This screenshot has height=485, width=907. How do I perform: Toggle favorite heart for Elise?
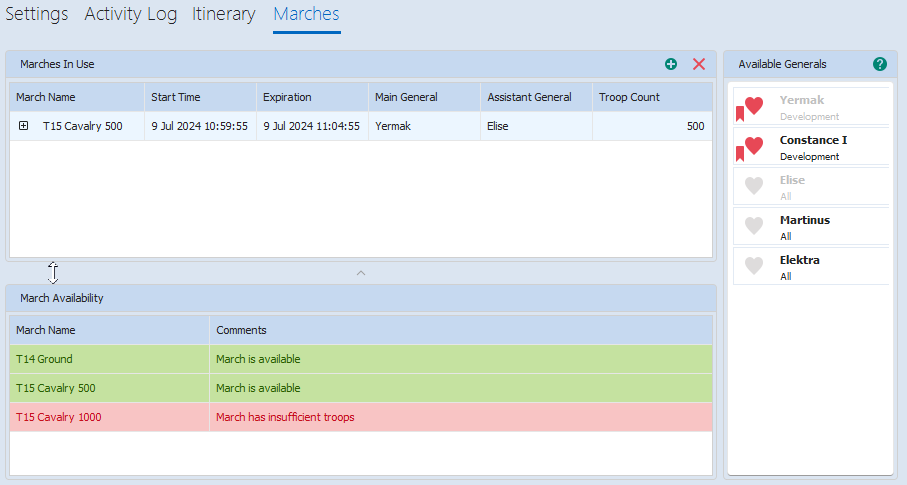click(754, 186)
